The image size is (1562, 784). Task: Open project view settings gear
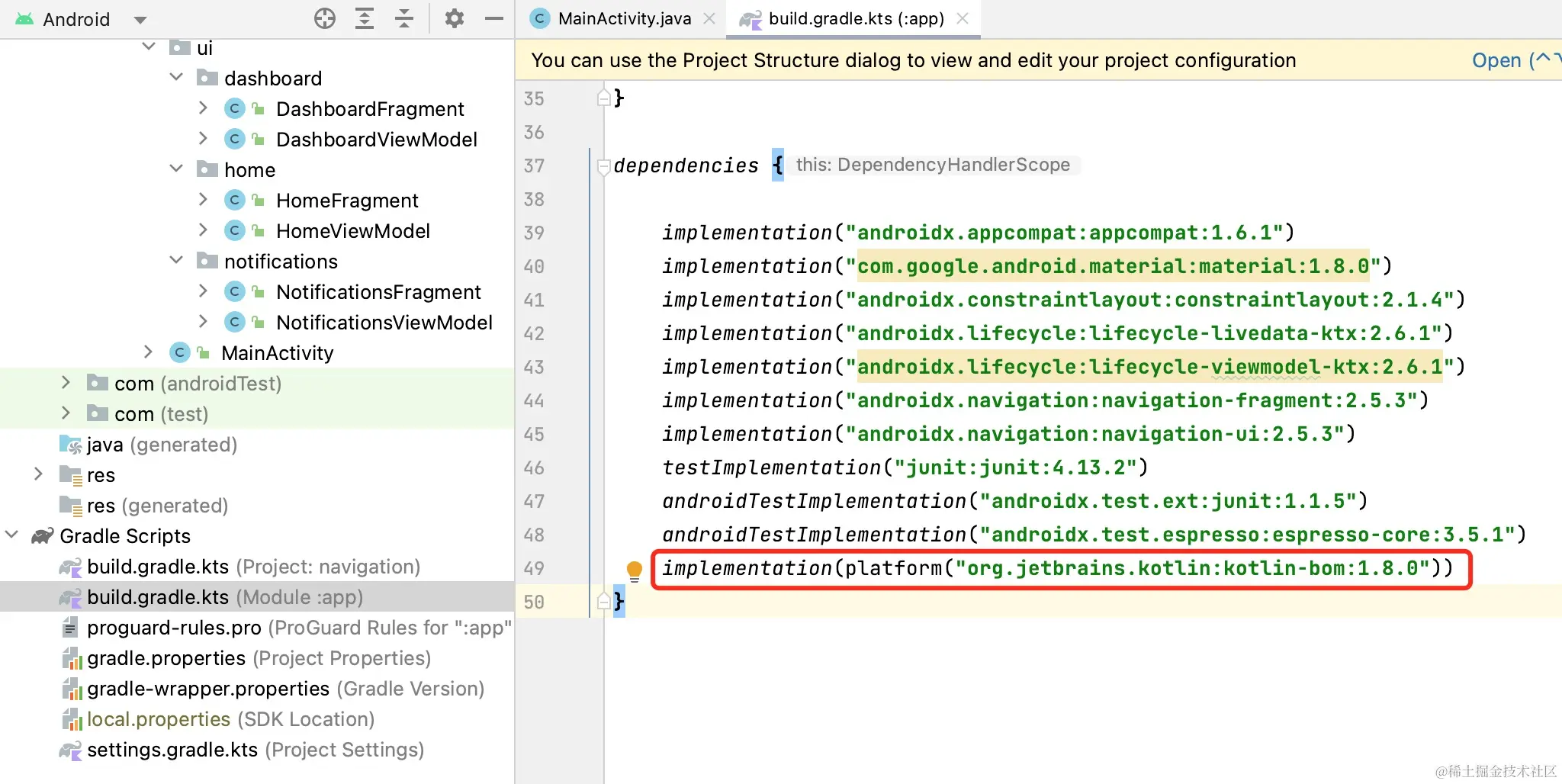pyautogui.click(x=455, y=18)
